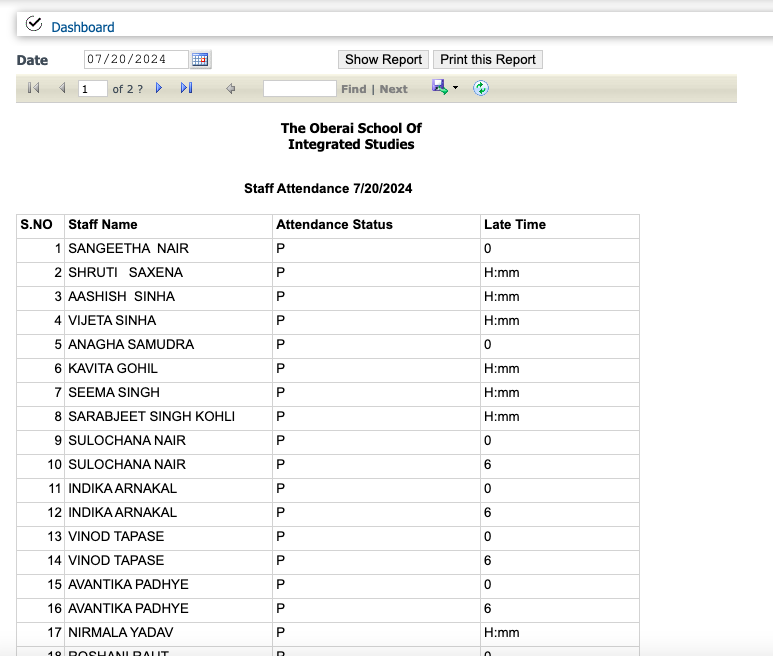
Task: Select late time H:mm for SHRUTI SAXENA
Action: [501, 273]
